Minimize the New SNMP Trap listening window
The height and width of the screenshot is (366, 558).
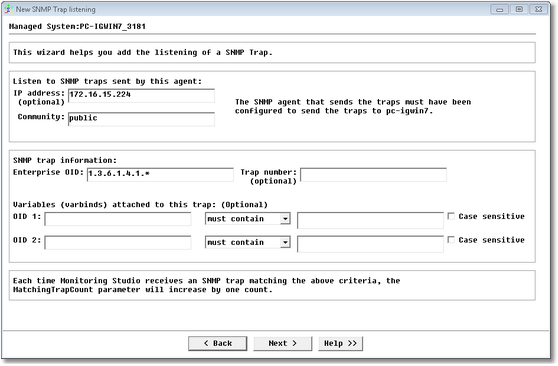(x=500, y=9)
